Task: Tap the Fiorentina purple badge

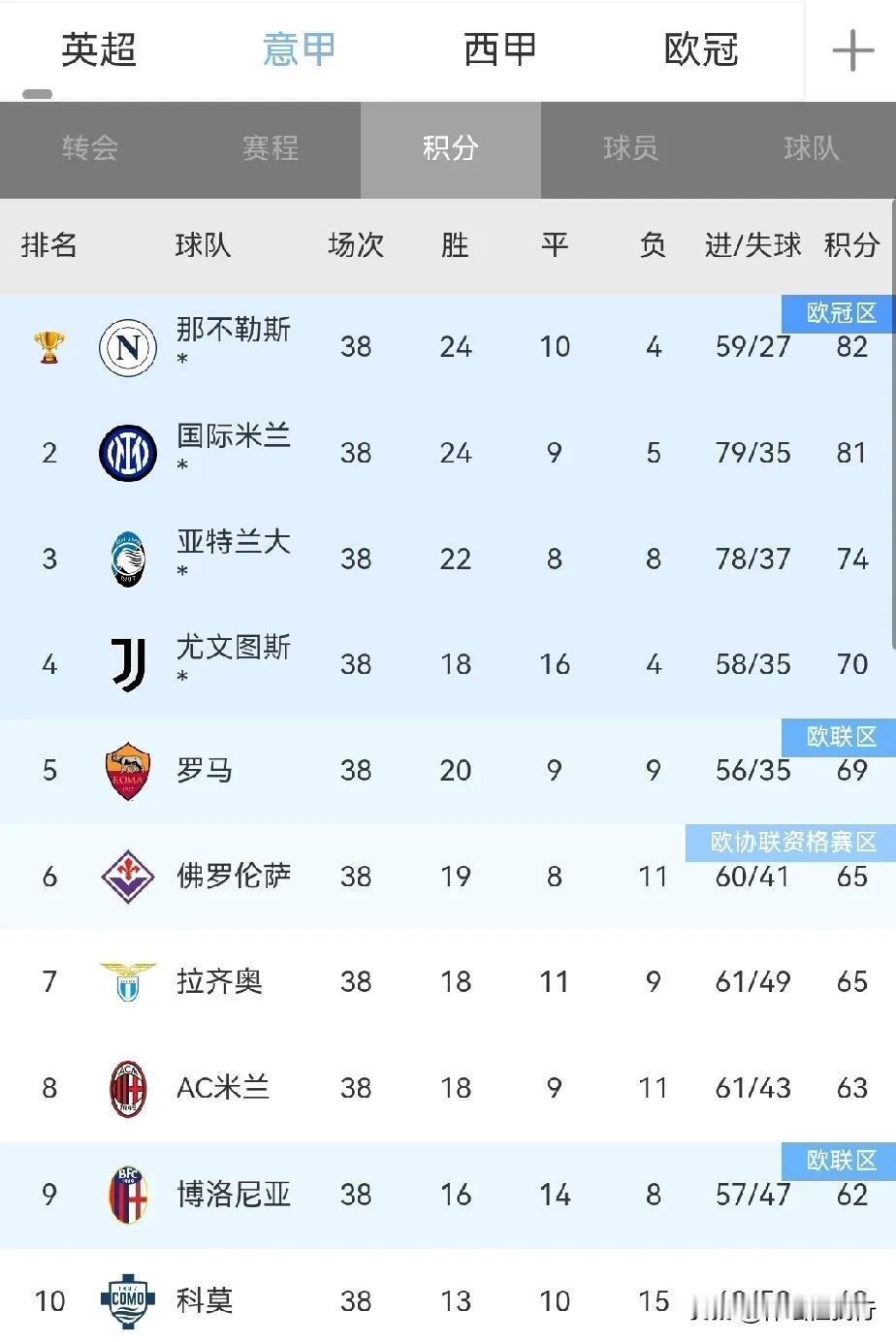Action: [128, 877]
